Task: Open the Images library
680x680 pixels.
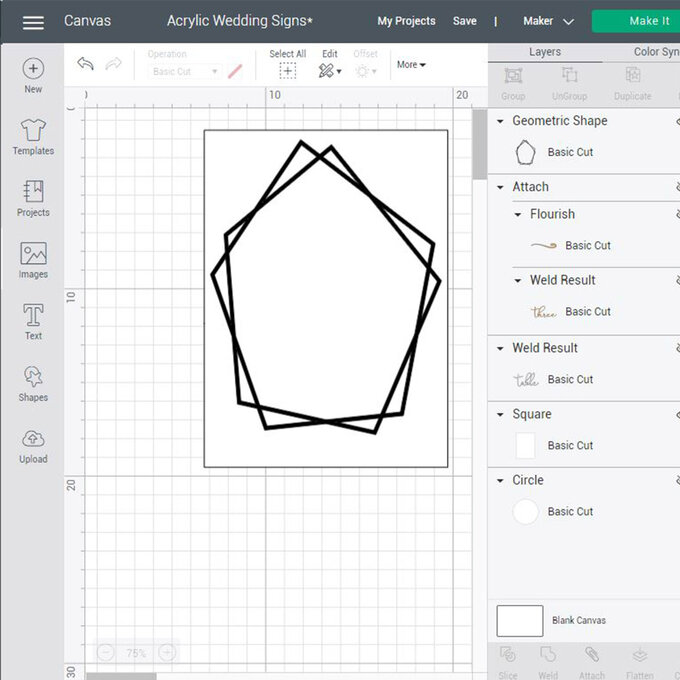Action: point(33,259)
